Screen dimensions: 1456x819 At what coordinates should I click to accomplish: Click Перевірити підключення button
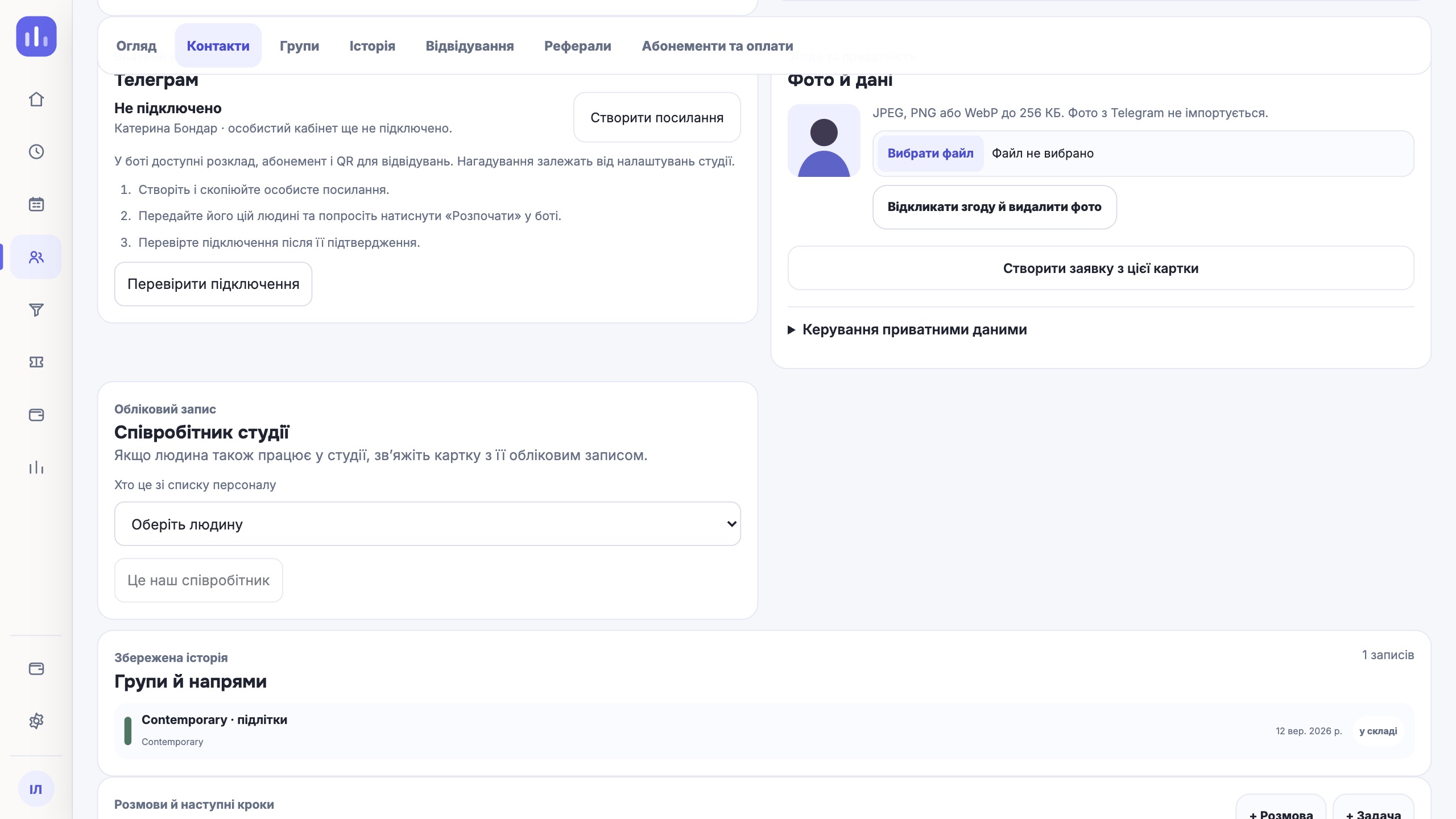point(213,284)
